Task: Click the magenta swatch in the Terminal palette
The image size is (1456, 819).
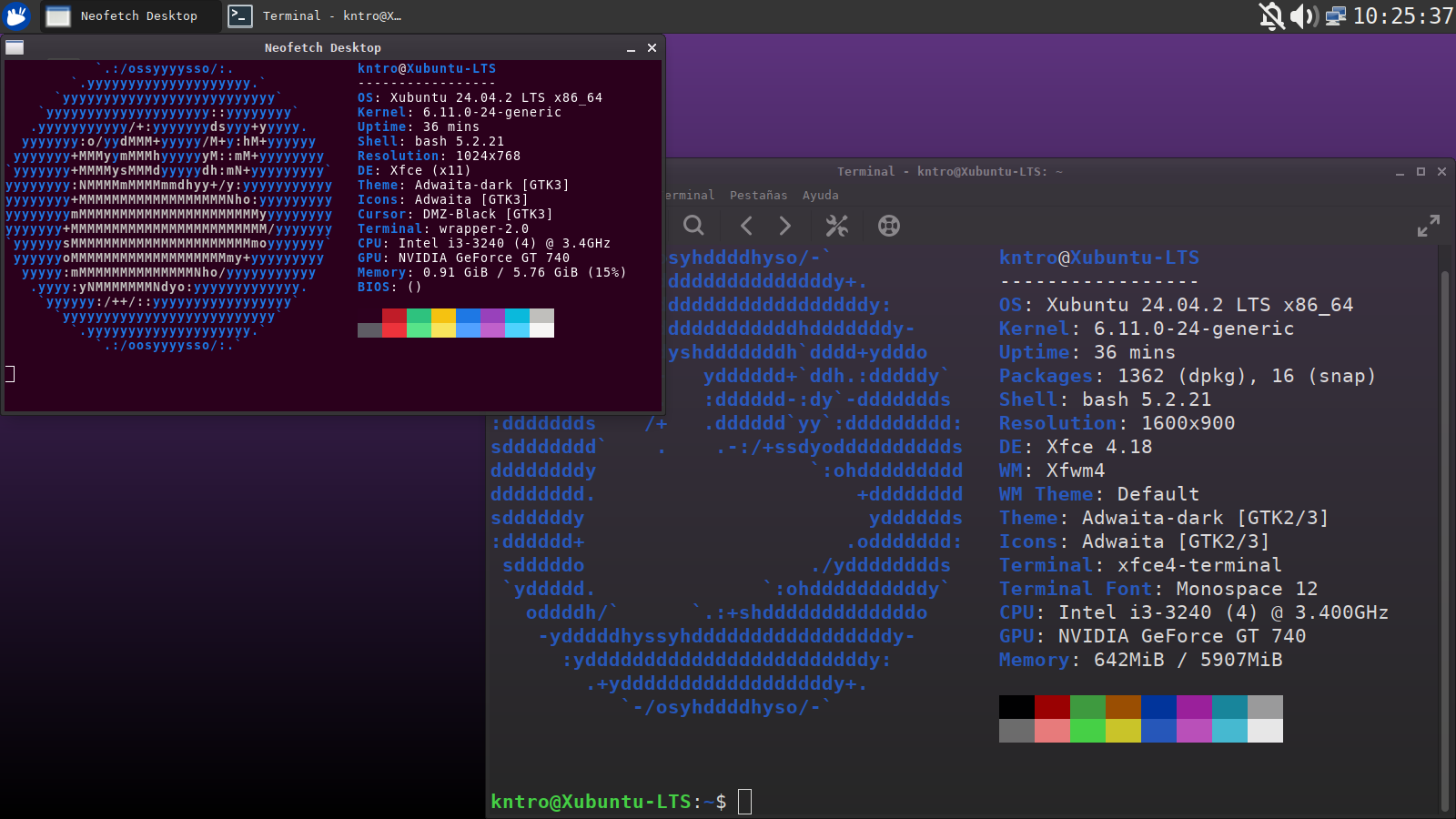Action: [x=1194, y=707]
